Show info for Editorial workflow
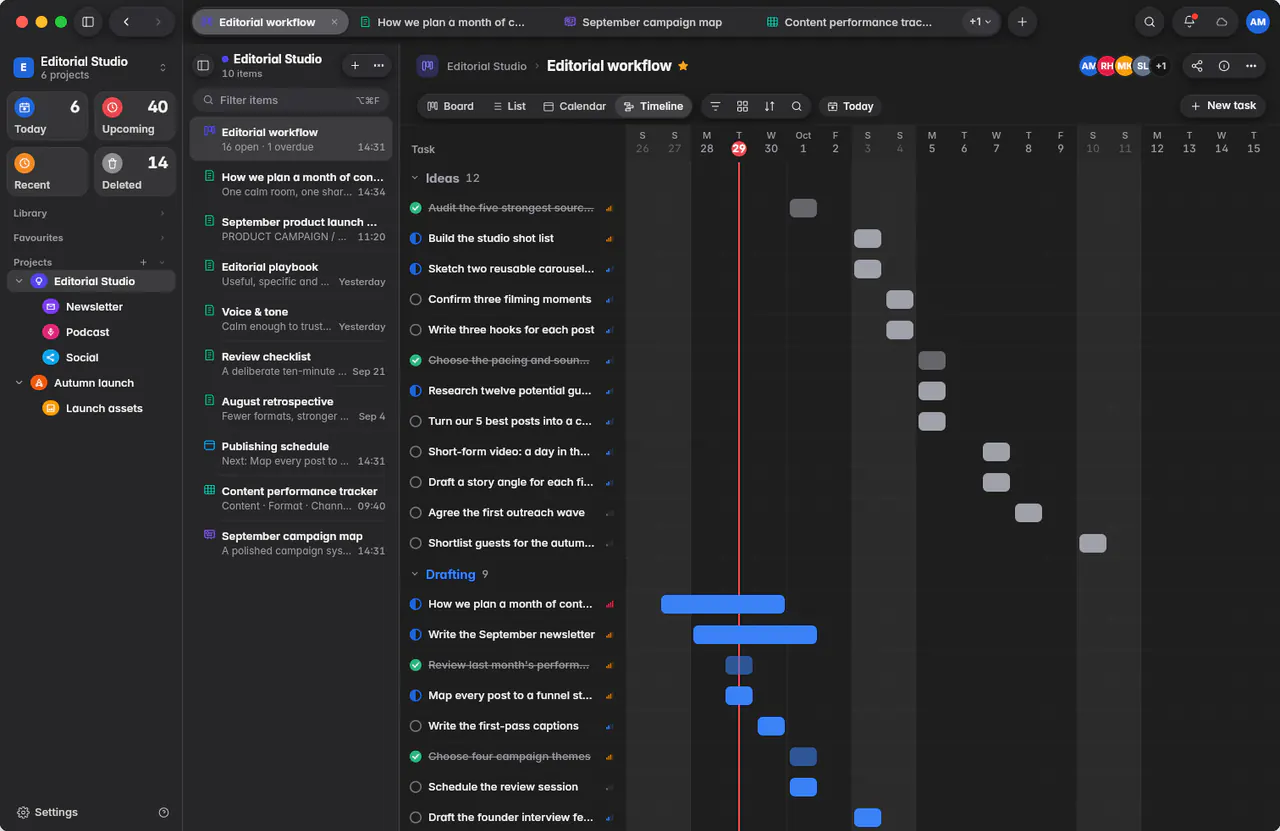The image size is (1280, 831). (1224, 66)
